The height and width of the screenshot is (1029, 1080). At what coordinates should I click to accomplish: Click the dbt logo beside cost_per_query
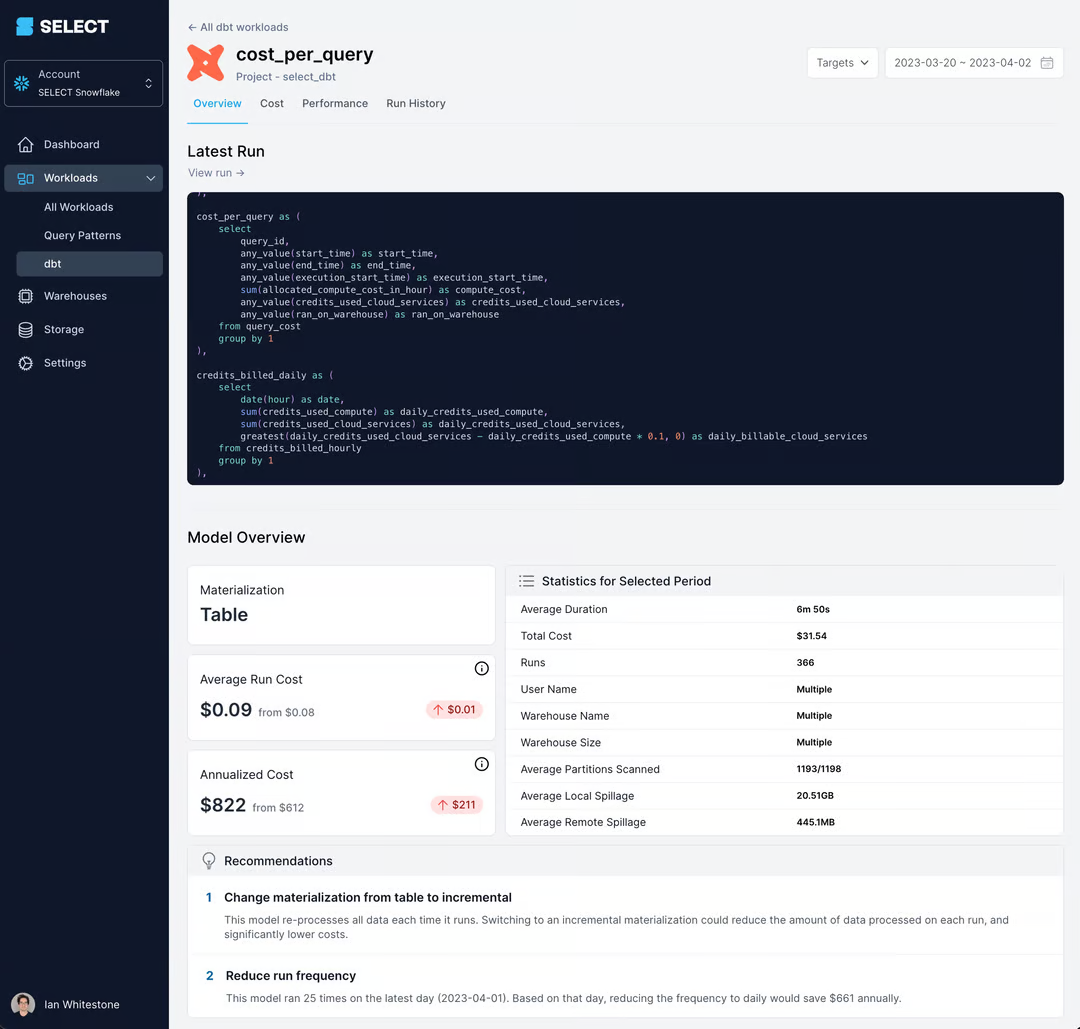pyautogui.click(x=206, y=63)
